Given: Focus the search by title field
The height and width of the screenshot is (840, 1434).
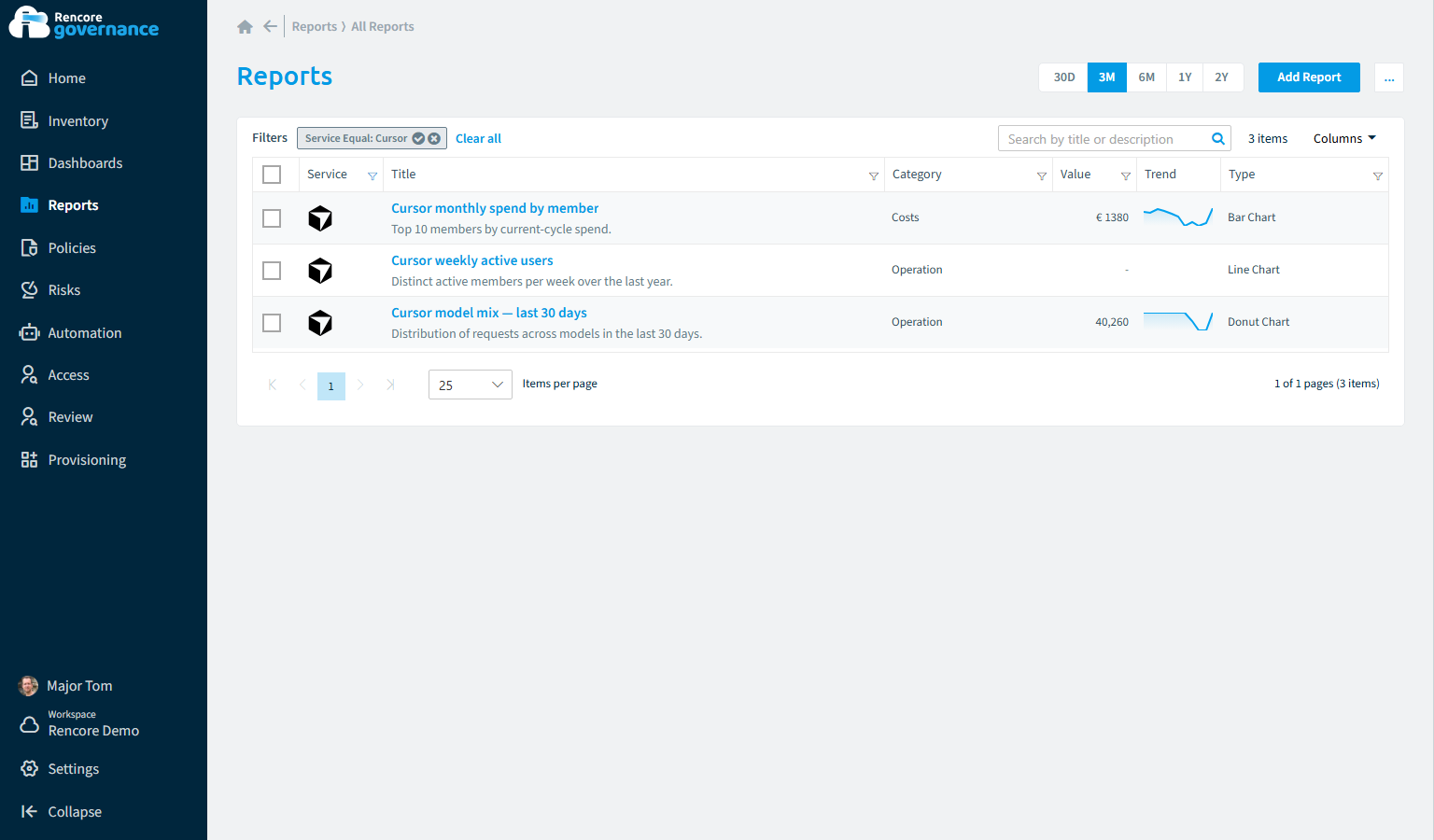Looking at the screenshot, I should [1104, 139].
